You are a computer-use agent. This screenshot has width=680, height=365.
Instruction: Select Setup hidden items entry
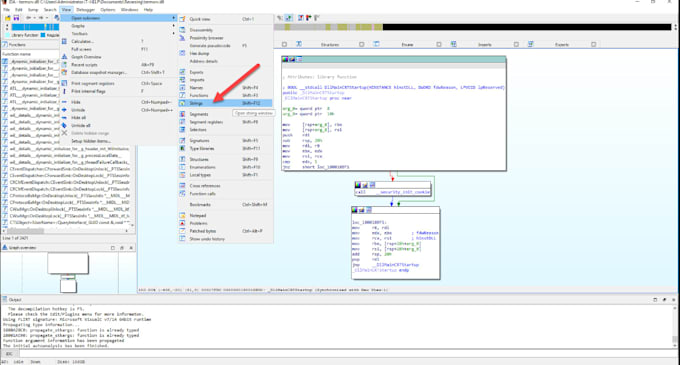coord(118,141)
